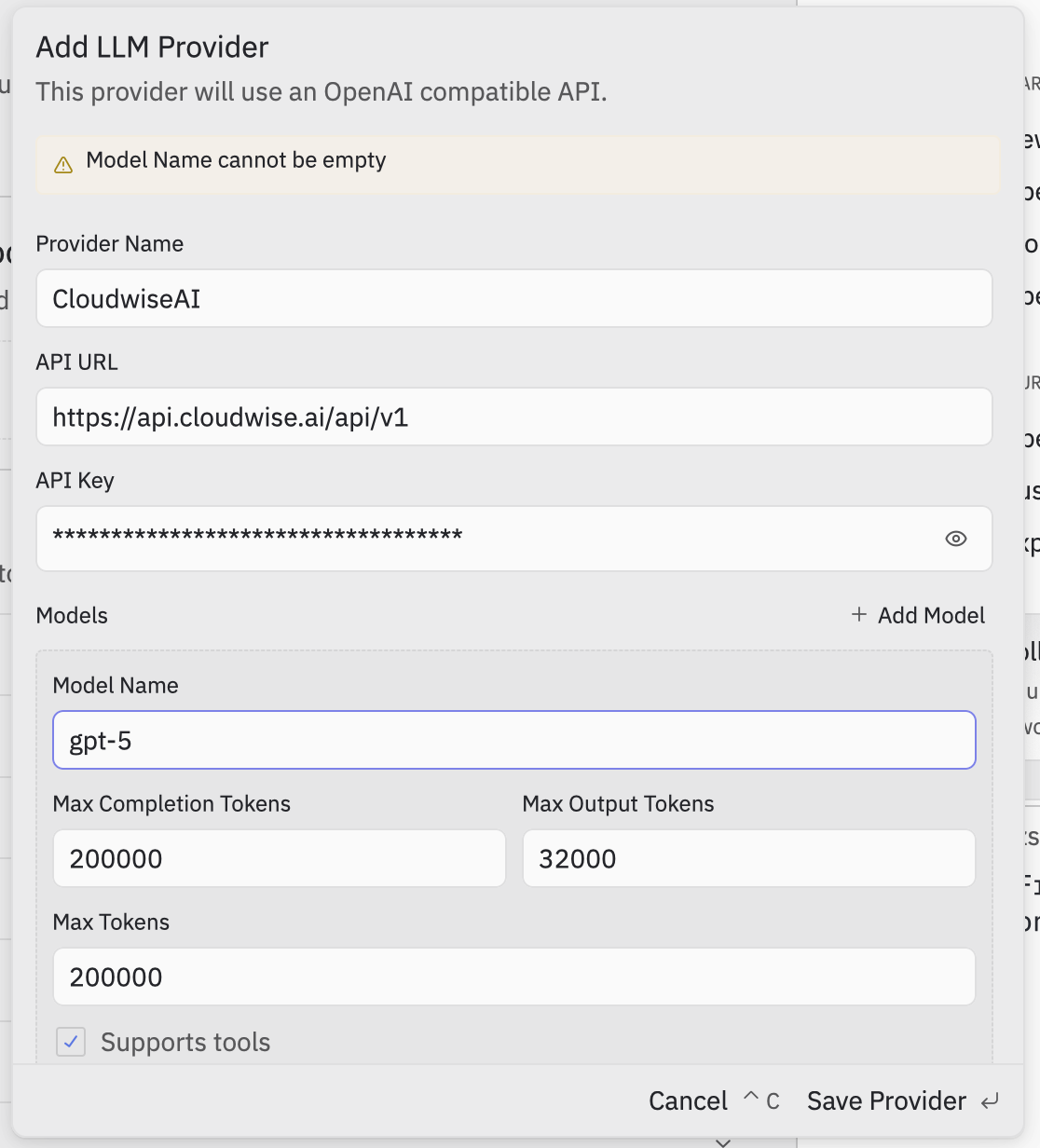Image resolution: width=1040 pixels, height=1148 pixels.
Task: Click the Add Model button
Action: 918,615
